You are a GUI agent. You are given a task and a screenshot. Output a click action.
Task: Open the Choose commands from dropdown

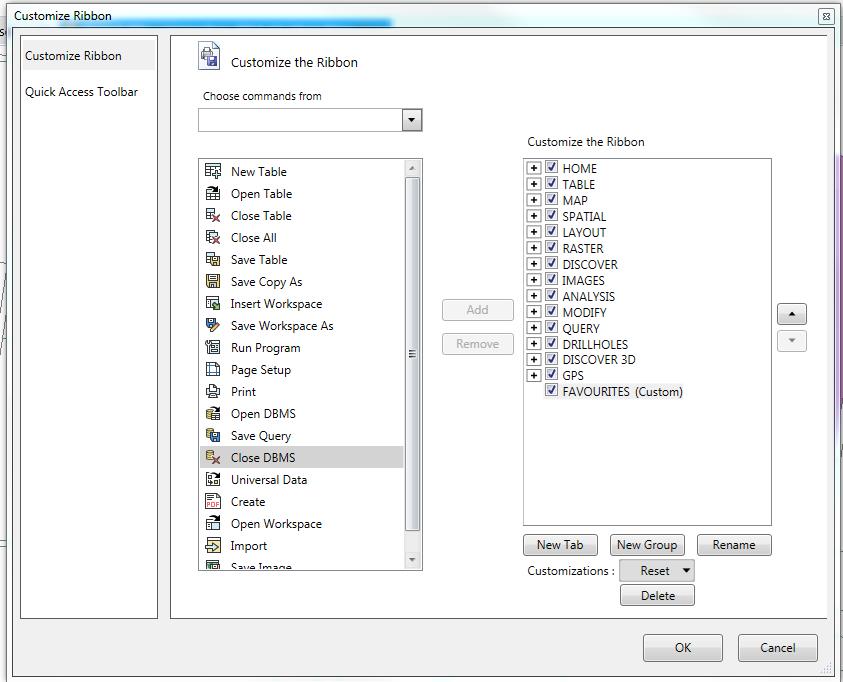coord(412,120)
